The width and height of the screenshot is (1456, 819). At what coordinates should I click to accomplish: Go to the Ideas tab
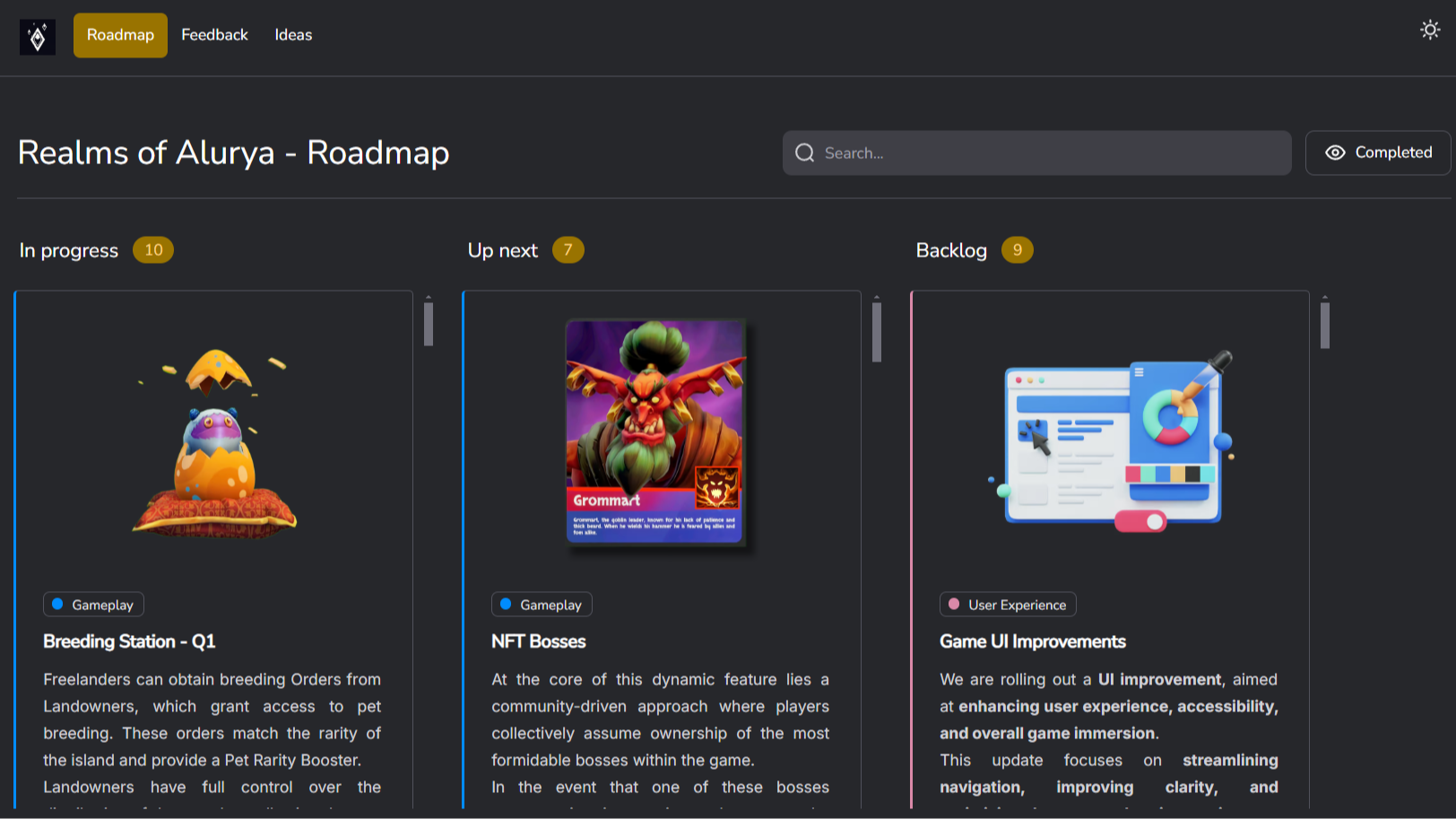293,35
